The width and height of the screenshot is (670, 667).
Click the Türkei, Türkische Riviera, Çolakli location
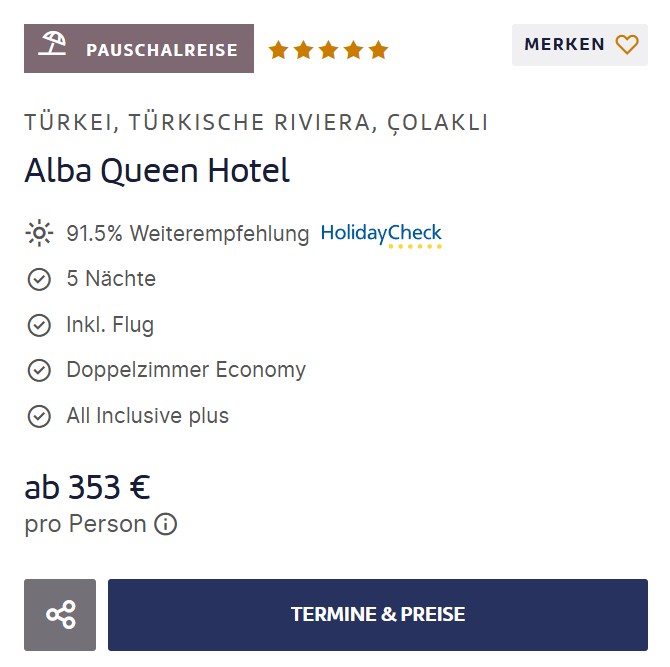(x=256, y=123)
